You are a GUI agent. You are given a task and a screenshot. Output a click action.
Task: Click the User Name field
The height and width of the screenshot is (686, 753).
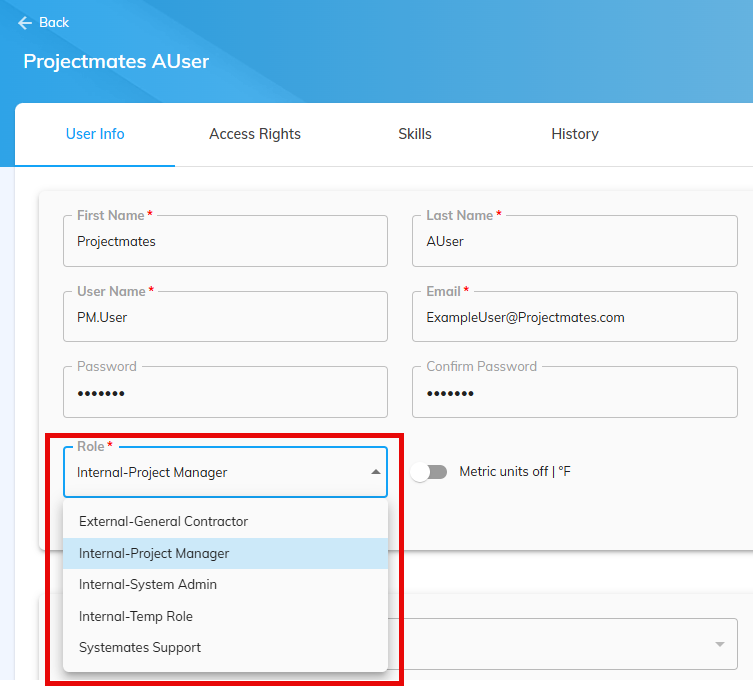(225, 317)
